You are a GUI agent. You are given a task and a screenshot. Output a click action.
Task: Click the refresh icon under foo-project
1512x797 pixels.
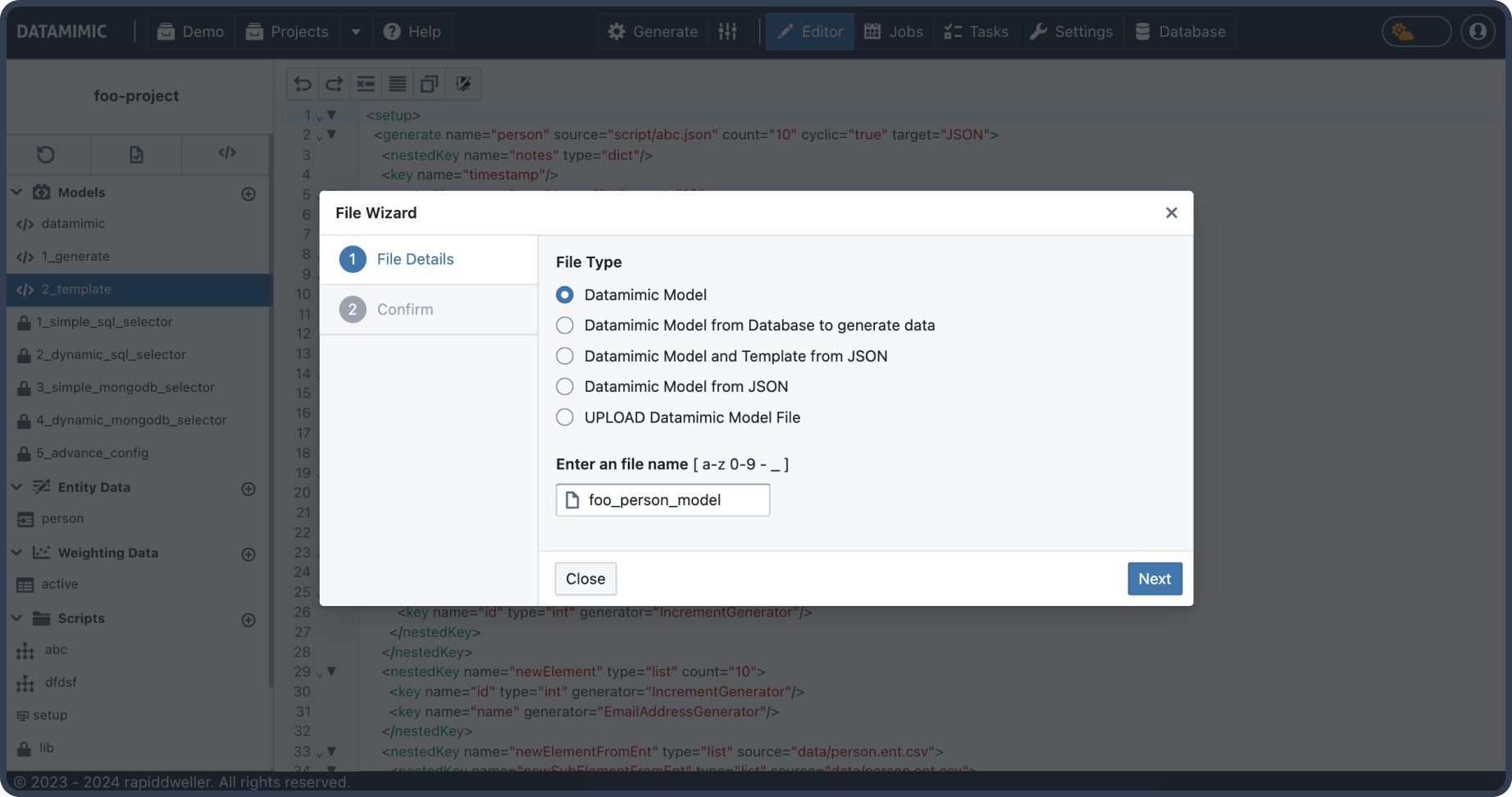pos(46,154)
